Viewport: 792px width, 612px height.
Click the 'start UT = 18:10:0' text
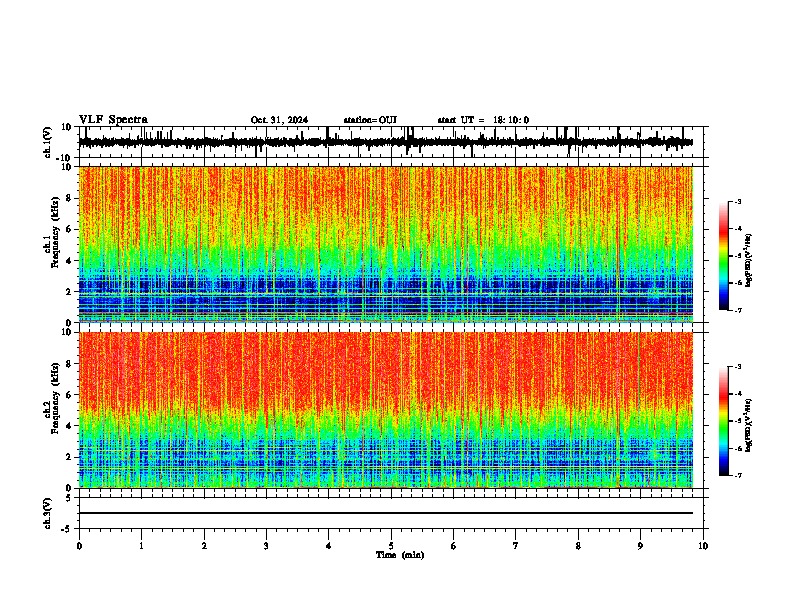483,120
